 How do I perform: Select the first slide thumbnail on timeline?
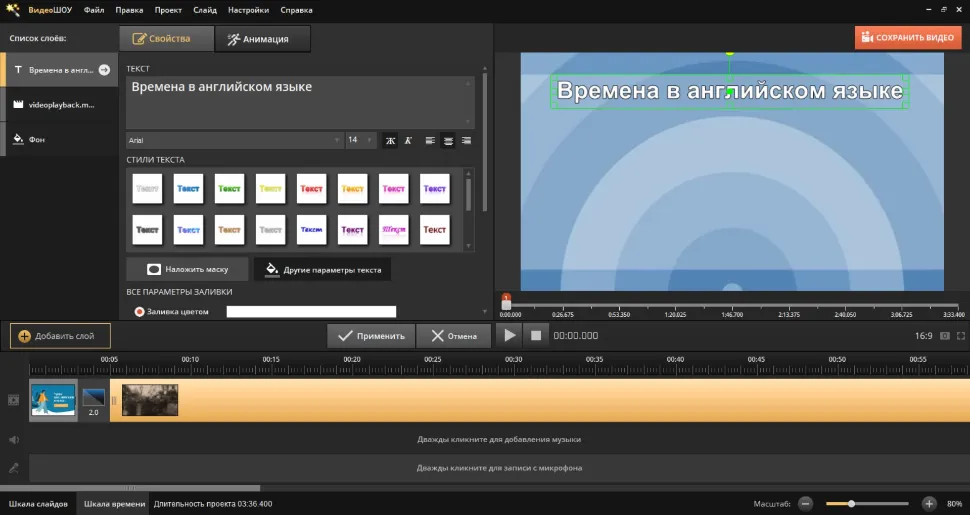[53, 400]
